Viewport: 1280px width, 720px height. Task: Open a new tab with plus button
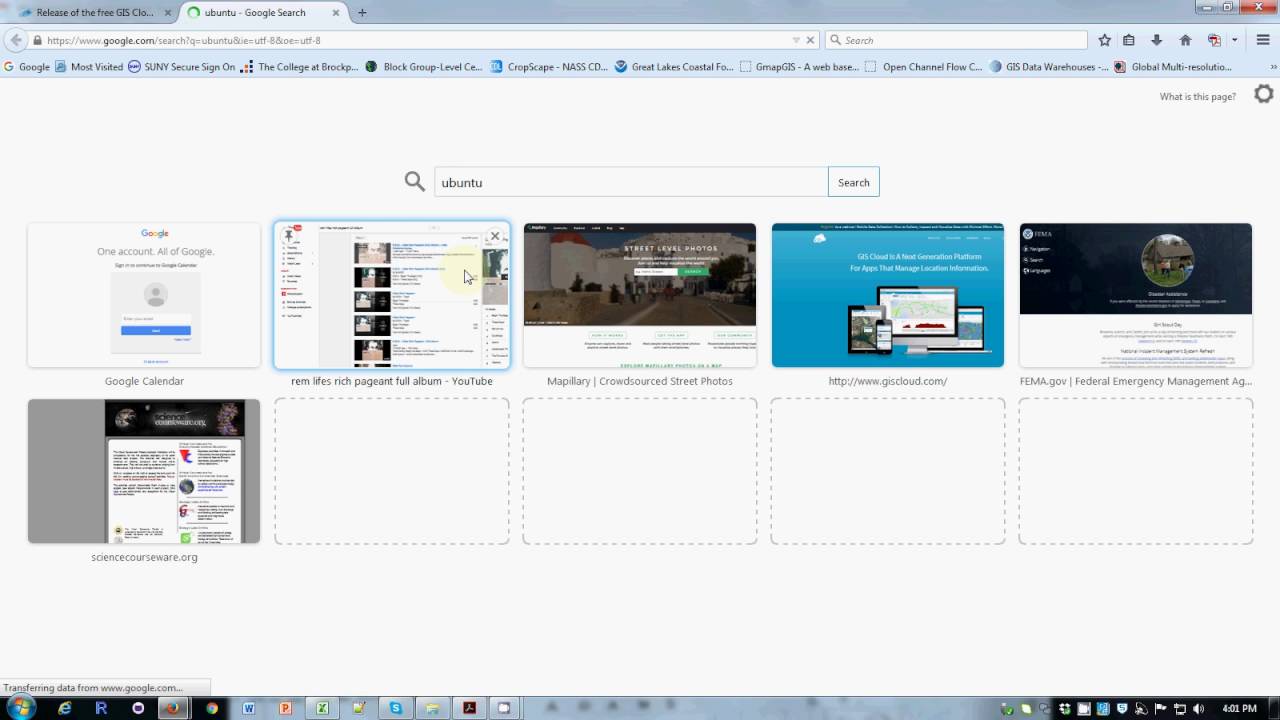(x=362, y=12)
